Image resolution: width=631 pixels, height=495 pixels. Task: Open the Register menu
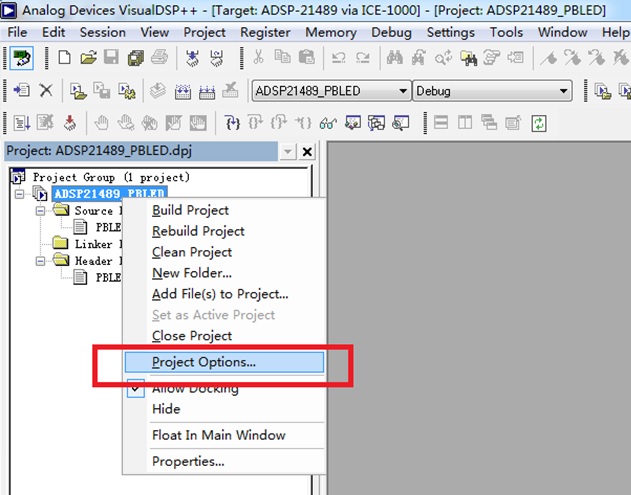pos(265,32)
